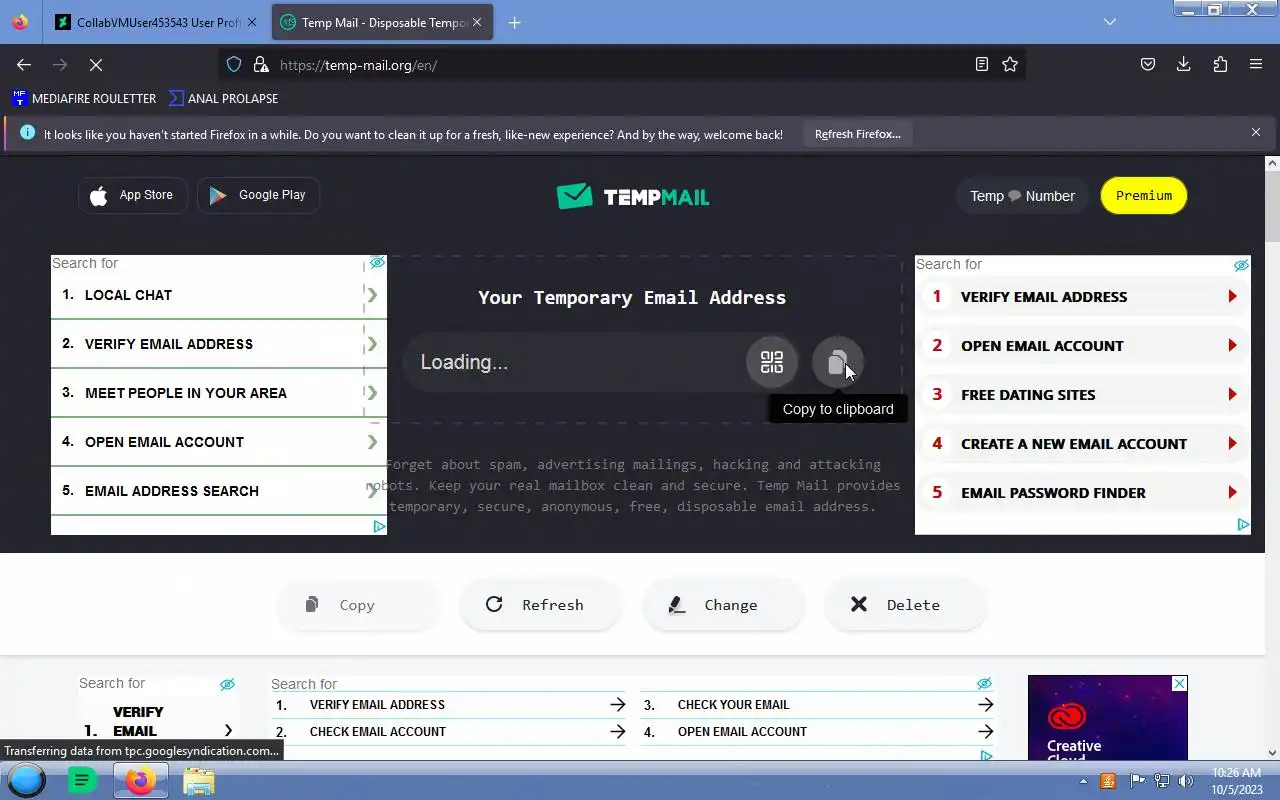
Task: Click the Action Center flag tray icon
Action: 1137,781
